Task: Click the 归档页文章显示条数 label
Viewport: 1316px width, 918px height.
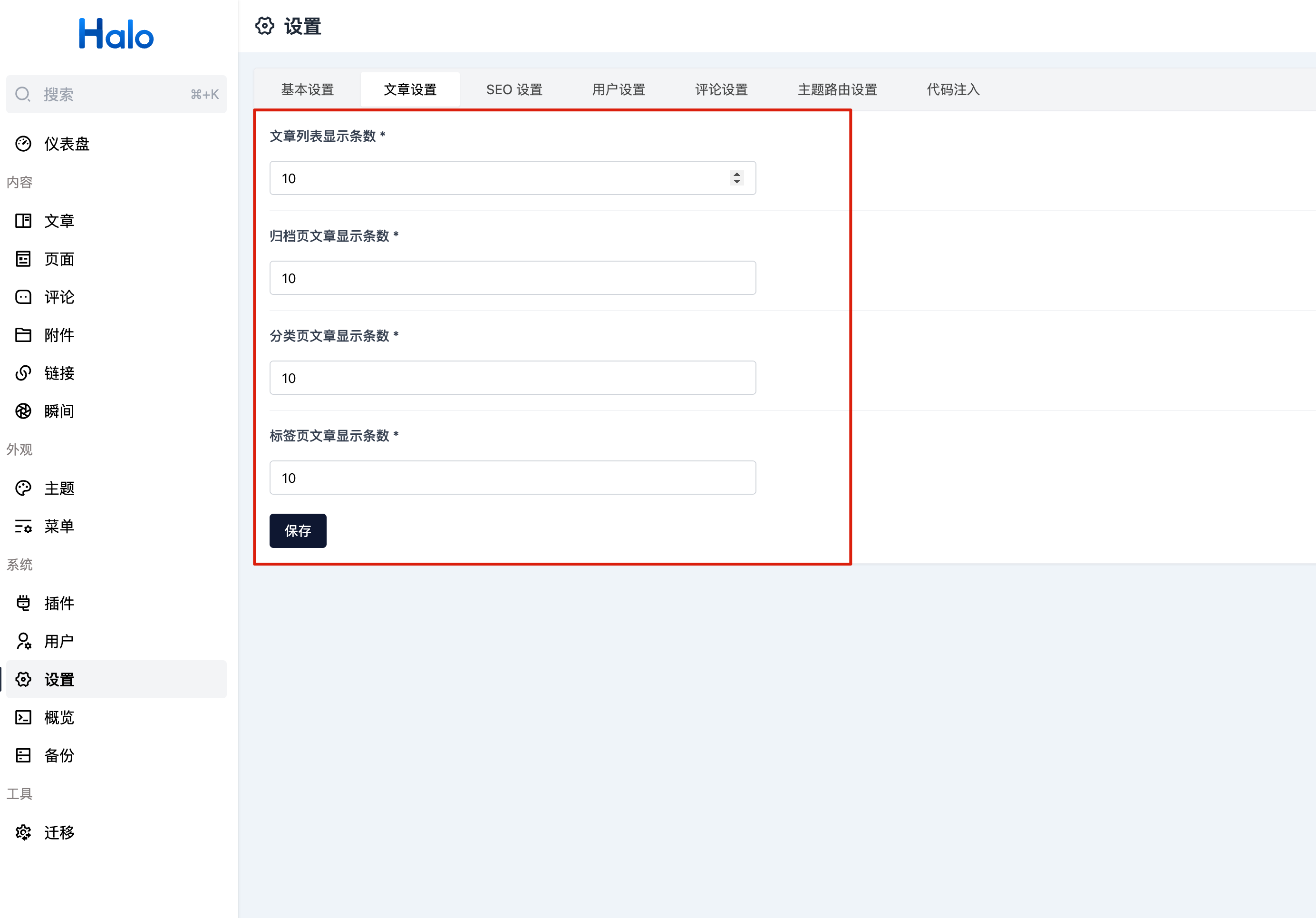Action: [334, 235]
